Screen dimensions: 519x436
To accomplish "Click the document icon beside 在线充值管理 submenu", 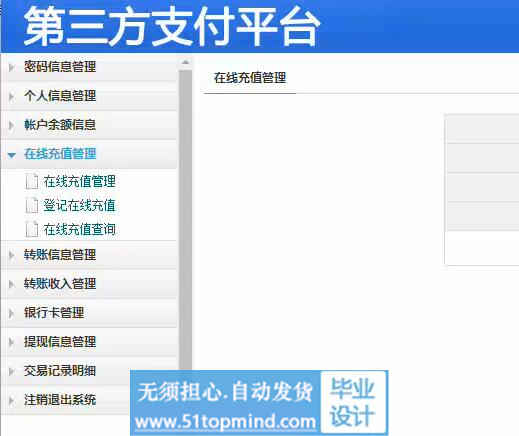I will coord(32,182).
